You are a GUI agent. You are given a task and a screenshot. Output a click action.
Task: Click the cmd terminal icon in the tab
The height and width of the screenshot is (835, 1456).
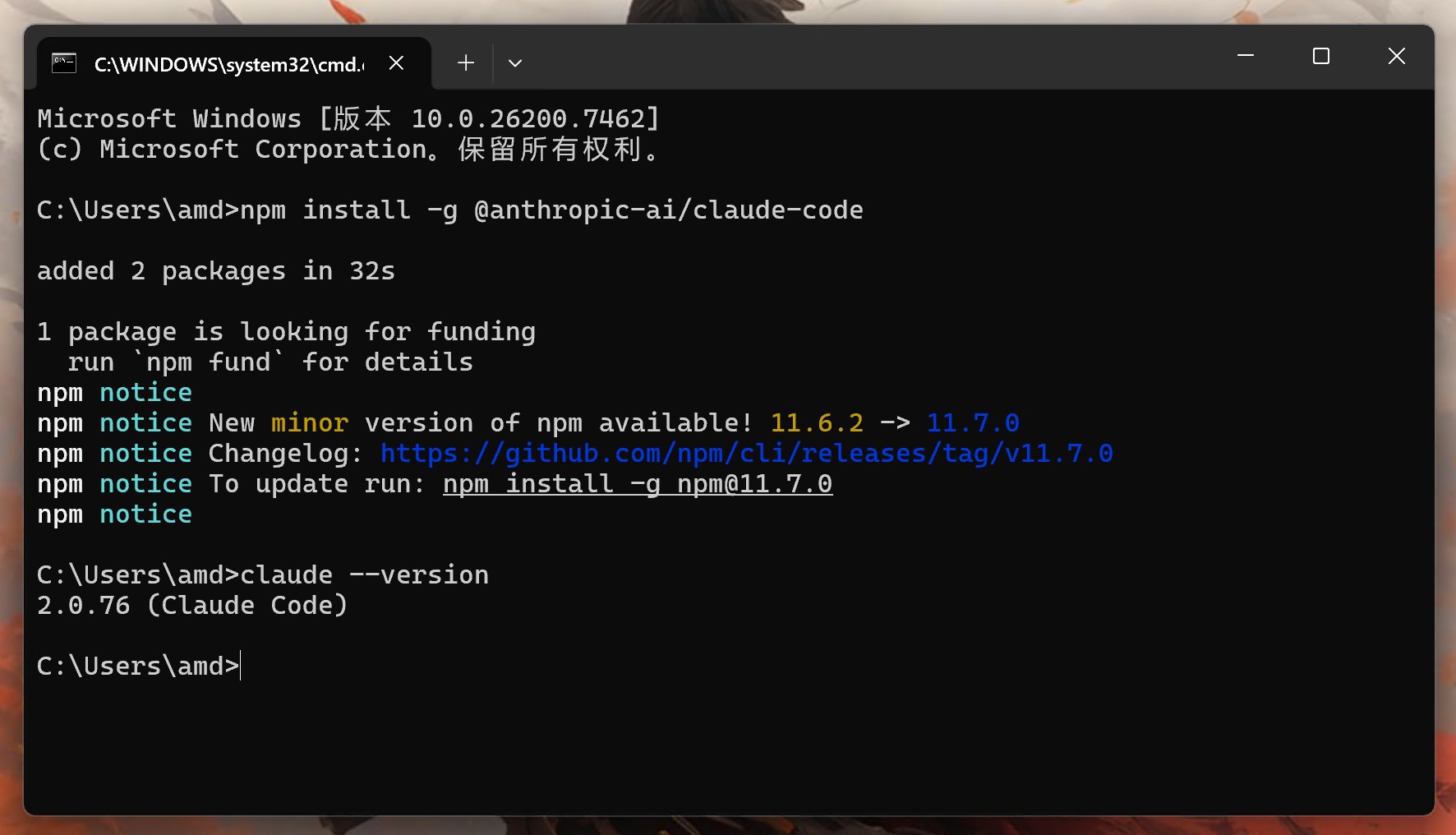[64, 63]
